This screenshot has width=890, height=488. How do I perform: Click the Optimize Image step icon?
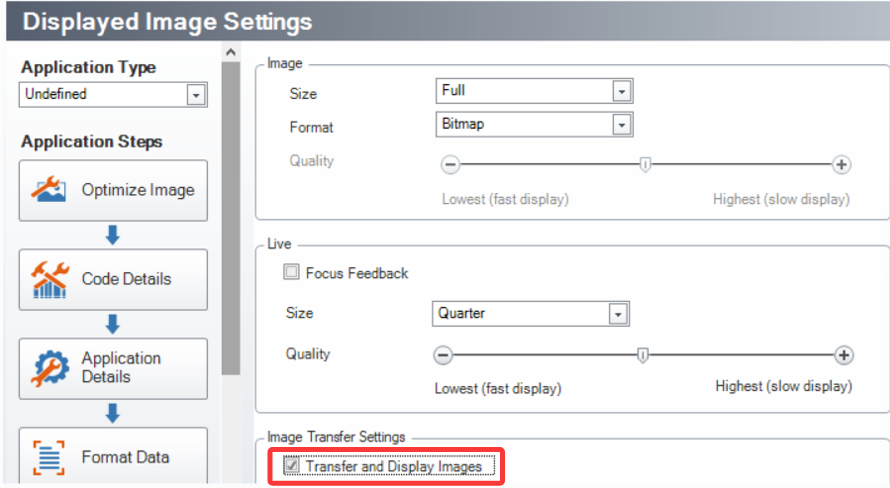[x=49, y=190]
